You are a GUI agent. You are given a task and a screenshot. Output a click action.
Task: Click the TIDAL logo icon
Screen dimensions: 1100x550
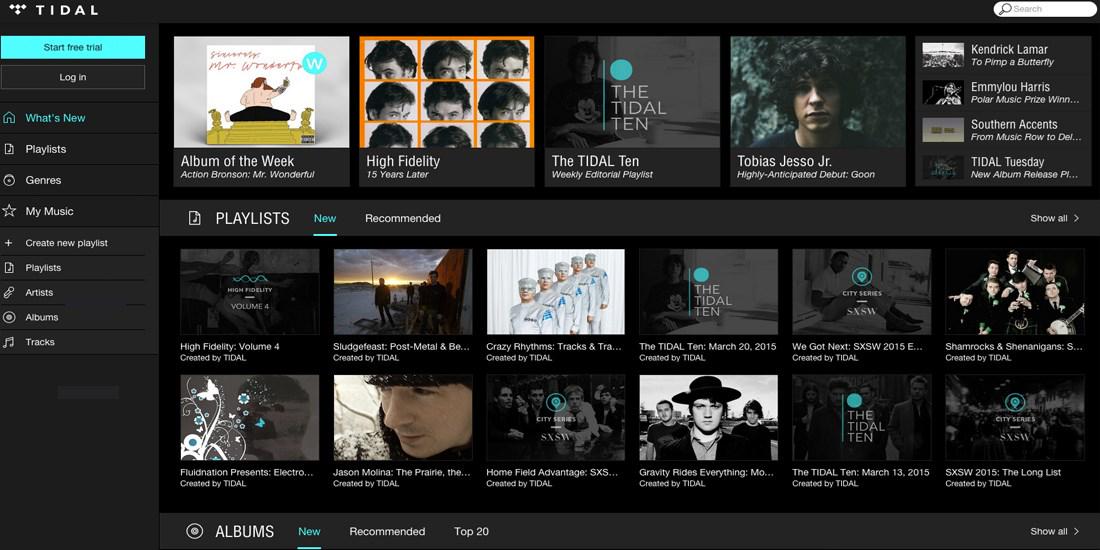[x=18, y=10]
